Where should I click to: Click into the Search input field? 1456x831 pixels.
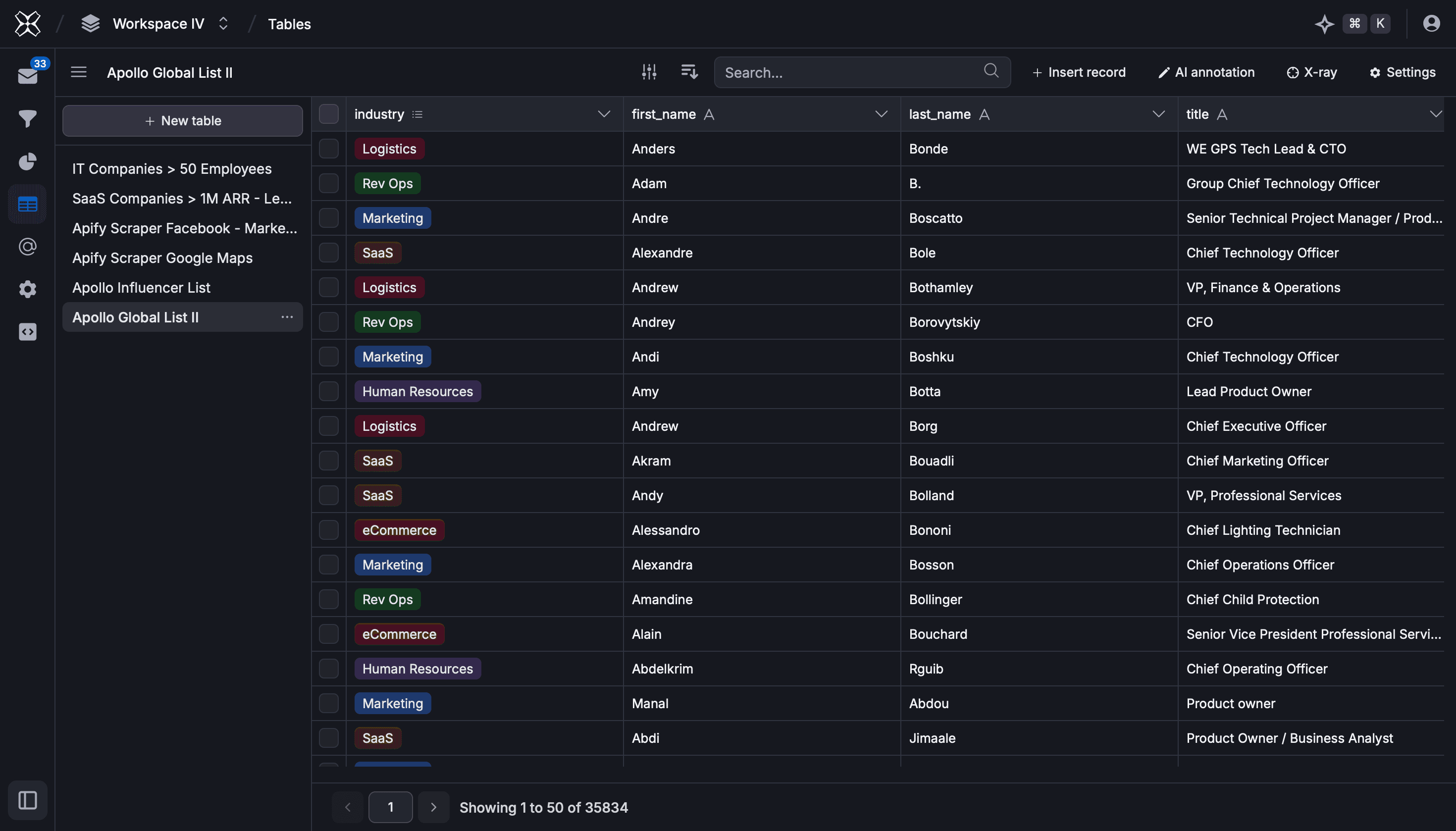850,72
